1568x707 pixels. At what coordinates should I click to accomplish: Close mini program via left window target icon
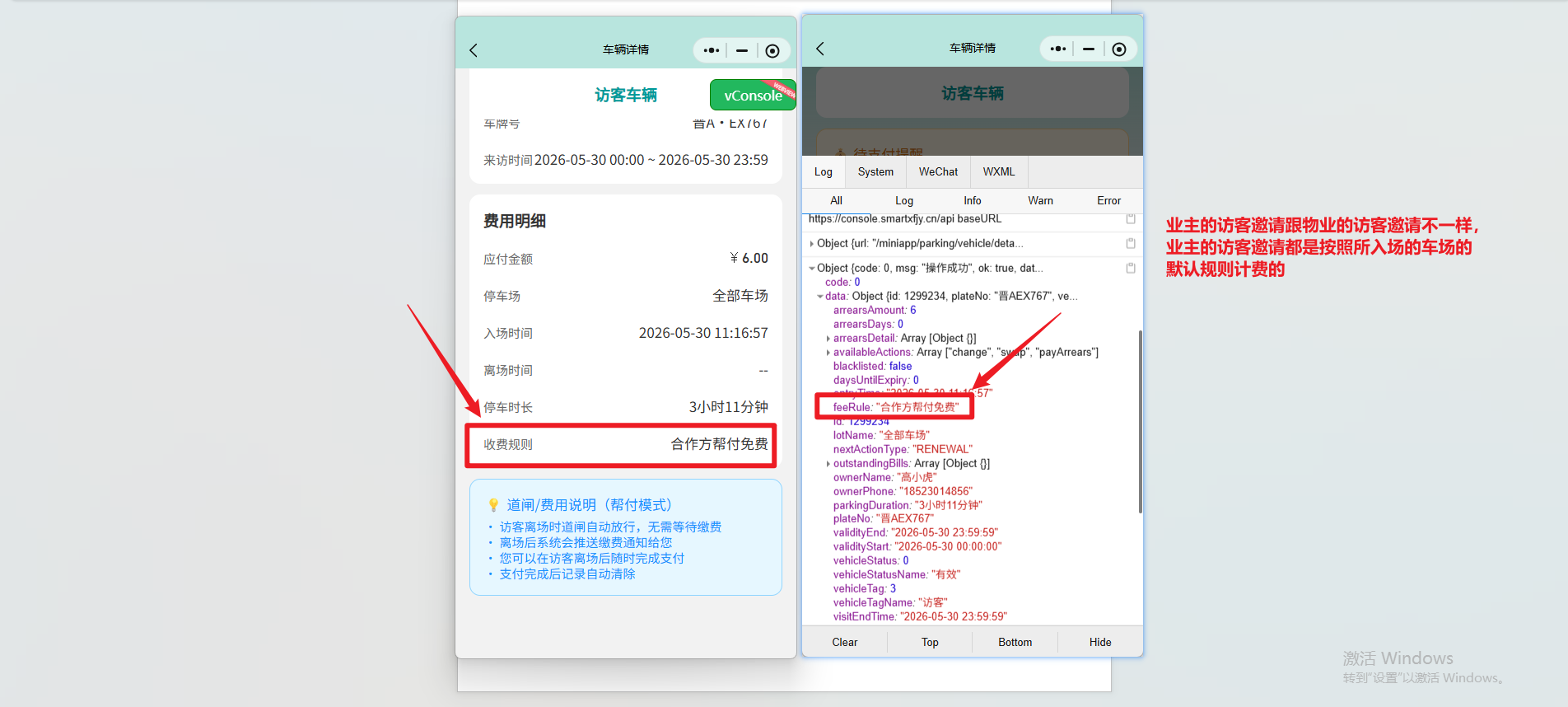point(772,51)
